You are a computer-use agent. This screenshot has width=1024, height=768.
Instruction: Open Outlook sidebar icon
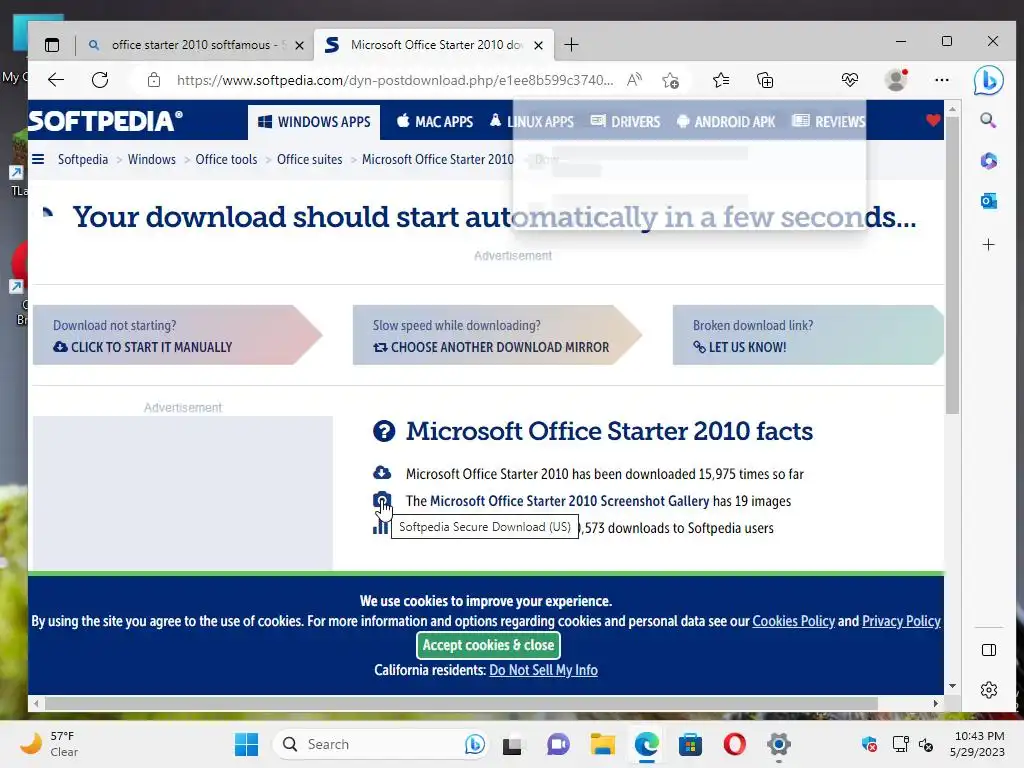[x=988, y=201]
